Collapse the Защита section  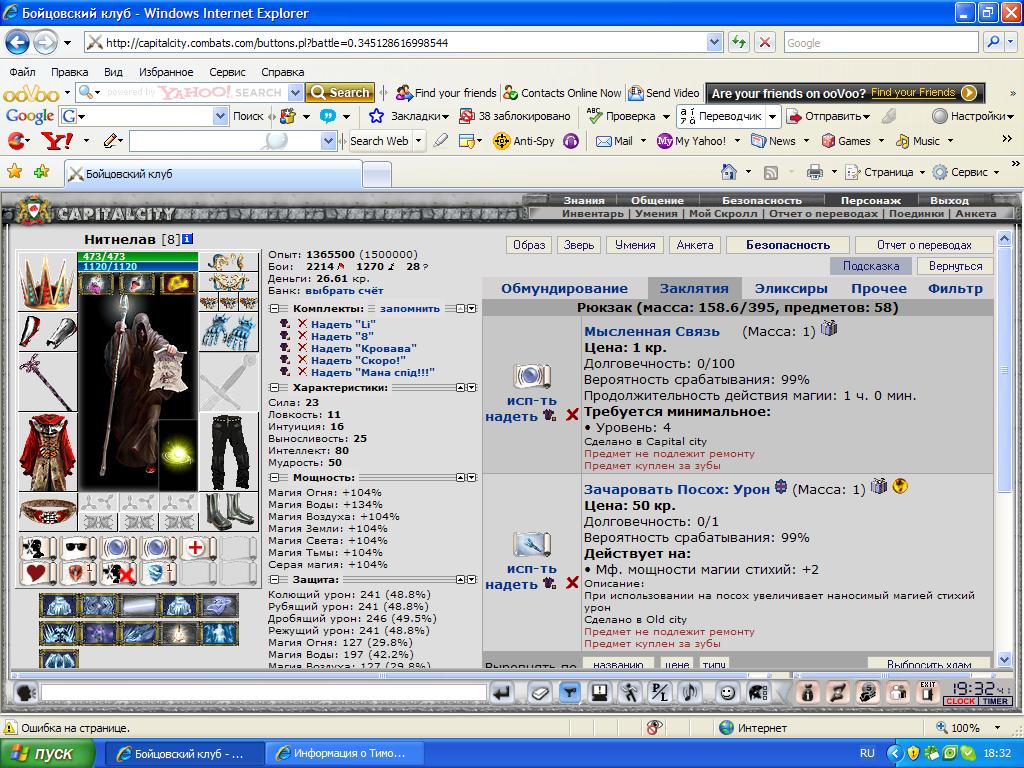click(x=275, y=579)
